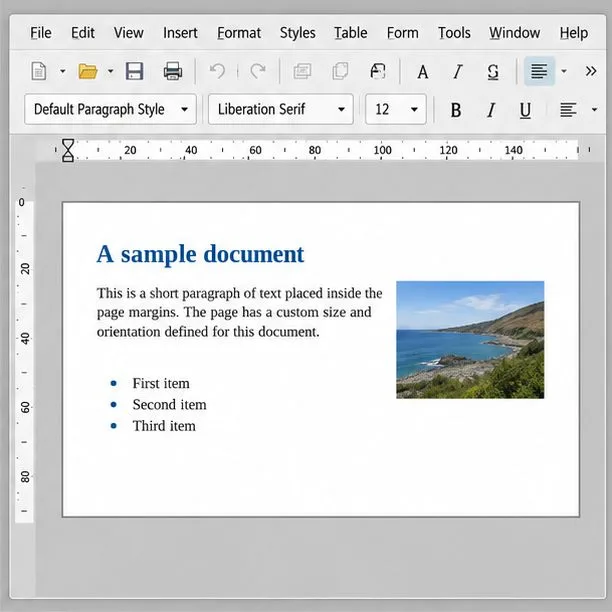Select the coastal landscape image
This screenshot has height=612, width=612.
point(470,340)
